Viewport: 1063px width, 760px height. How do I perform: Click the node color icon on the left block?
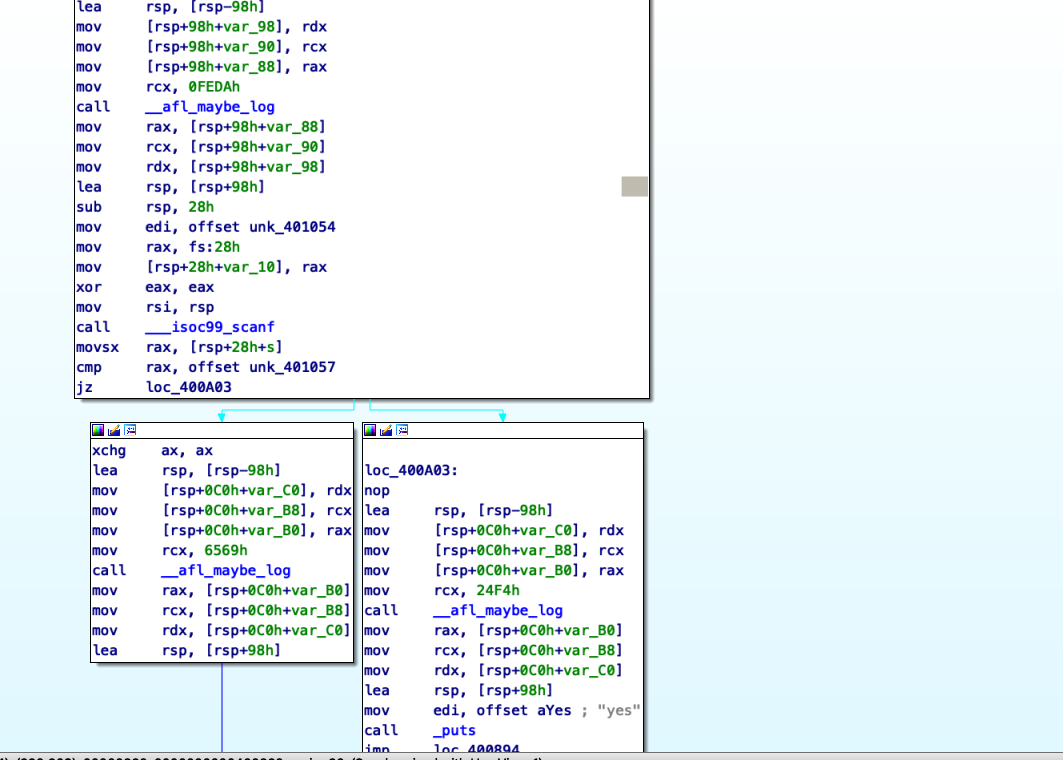click(x=98, y=430)
